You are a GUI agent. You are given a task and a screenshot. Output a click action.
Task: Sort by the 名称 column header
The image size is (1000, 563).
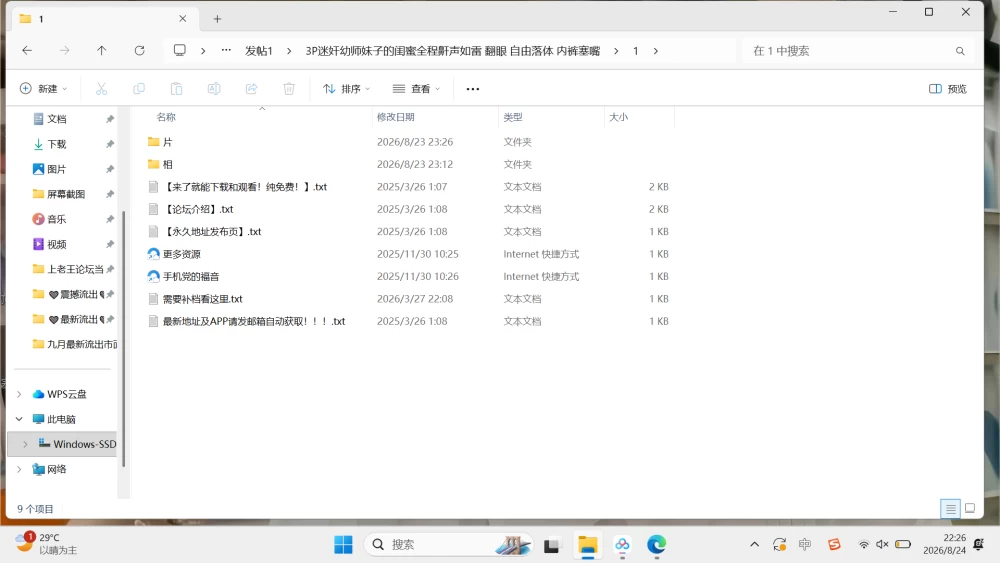166,117
